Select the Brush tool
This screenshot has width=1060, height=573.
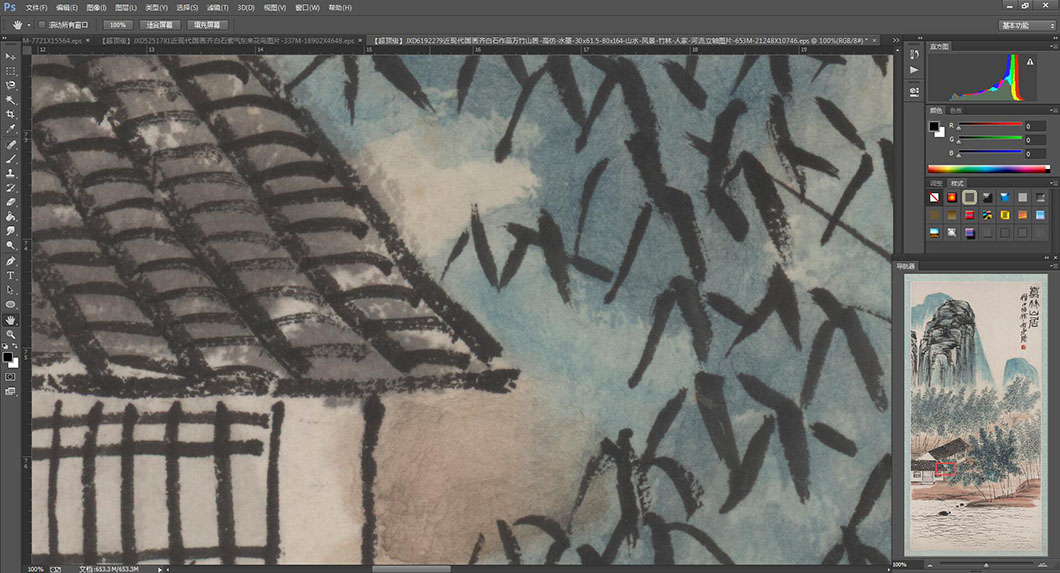[10, 159]
